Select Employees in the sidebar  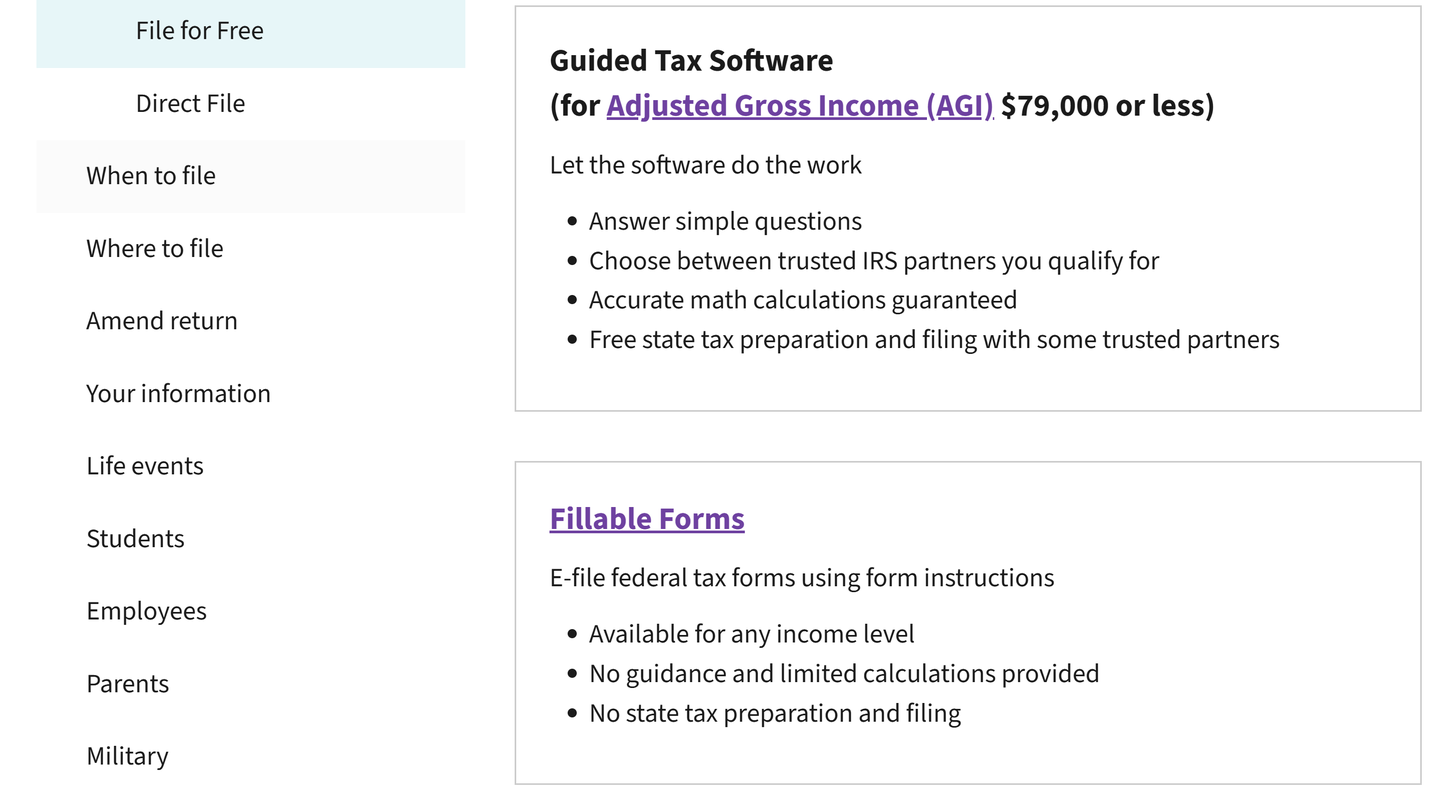[250, 611]
